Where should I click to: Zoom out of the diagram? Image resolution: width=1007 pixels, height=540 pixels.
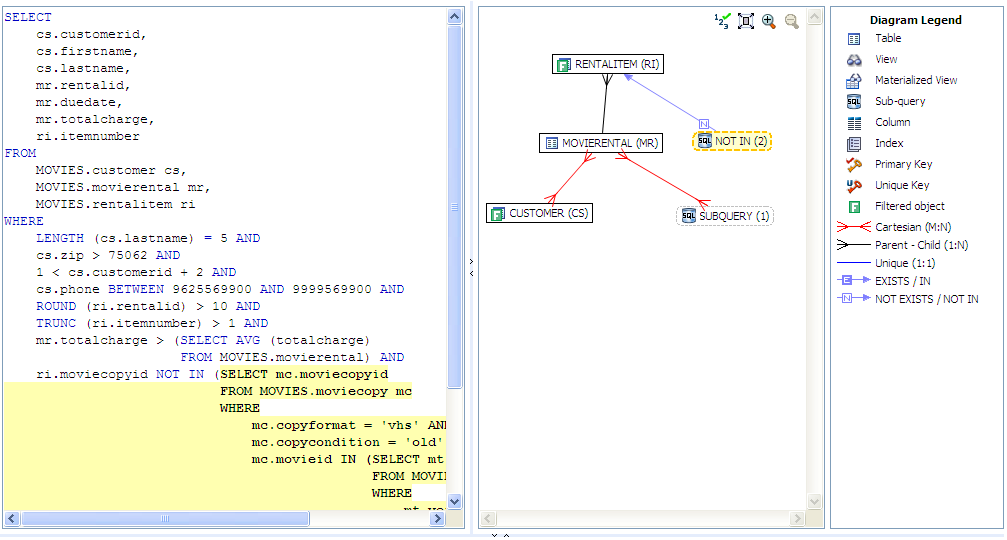pyautogui.click(x=792, y=21)
